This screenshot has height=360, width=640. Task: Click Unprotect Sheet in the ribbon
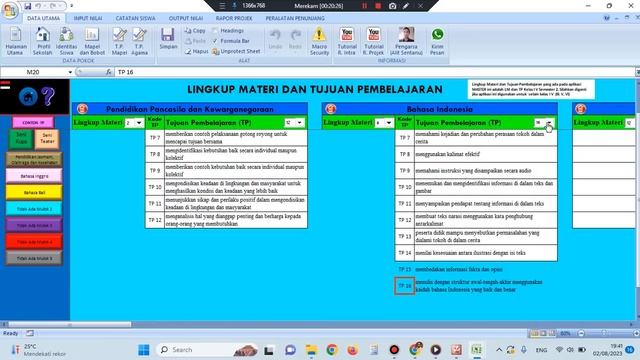(236, 51)
